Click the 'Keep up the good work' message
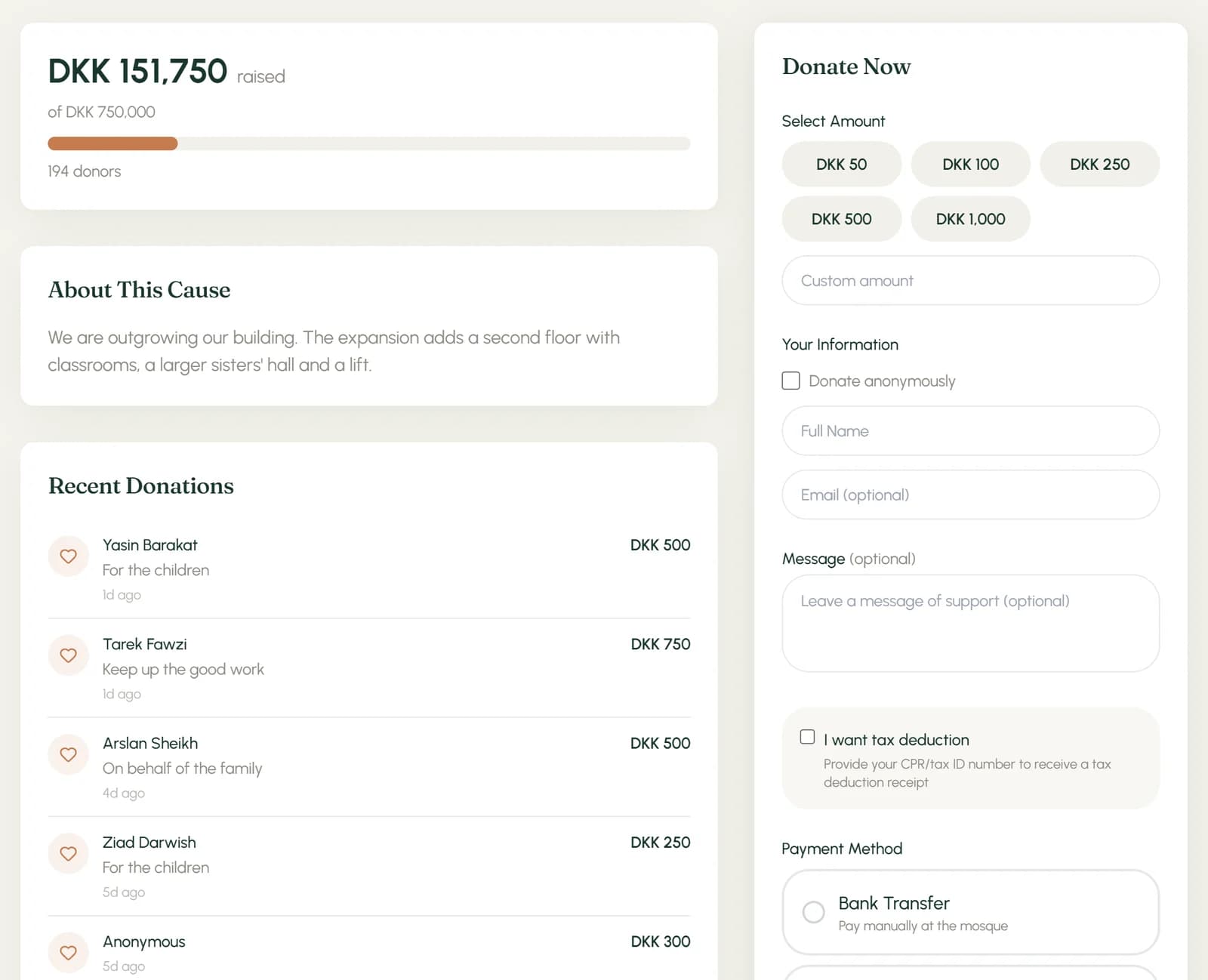1208x980 pixels. click(x=183, y=670)
